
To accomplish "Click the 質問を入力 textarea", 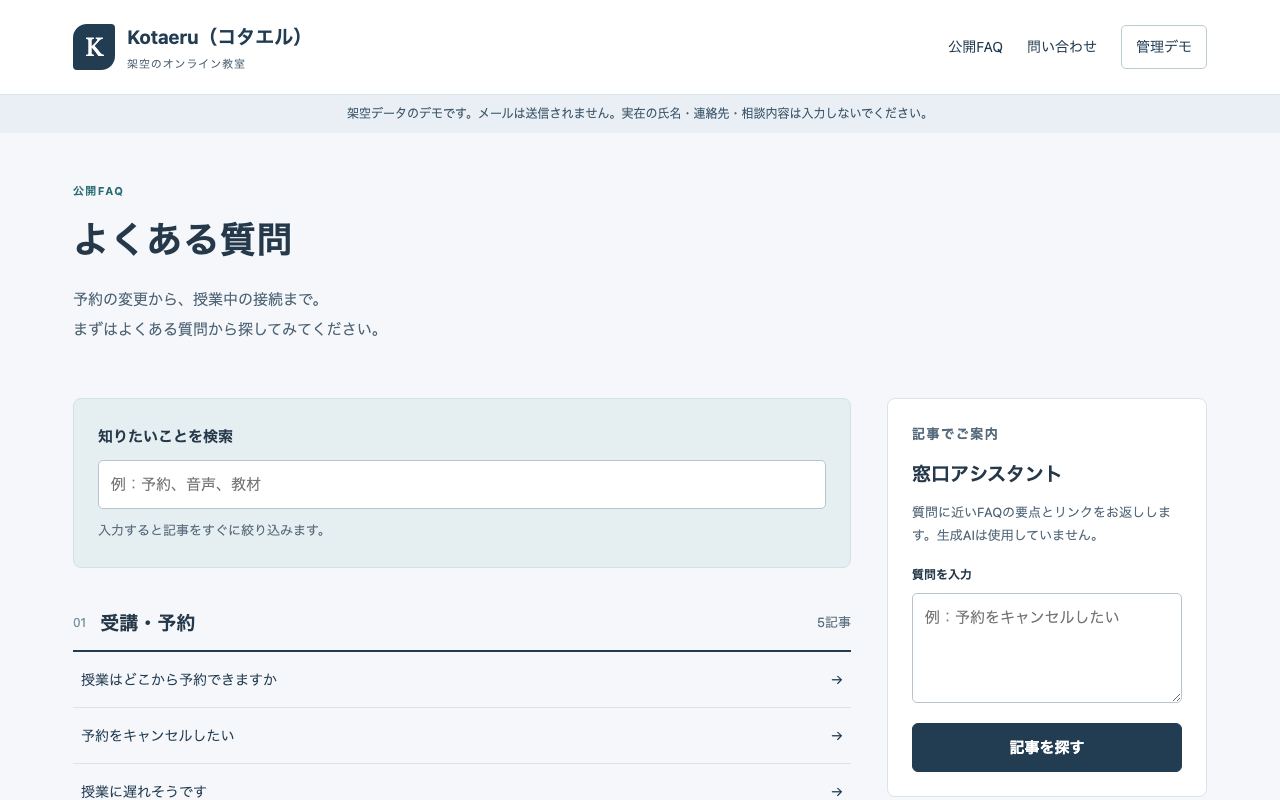I will click(1047, 648).
